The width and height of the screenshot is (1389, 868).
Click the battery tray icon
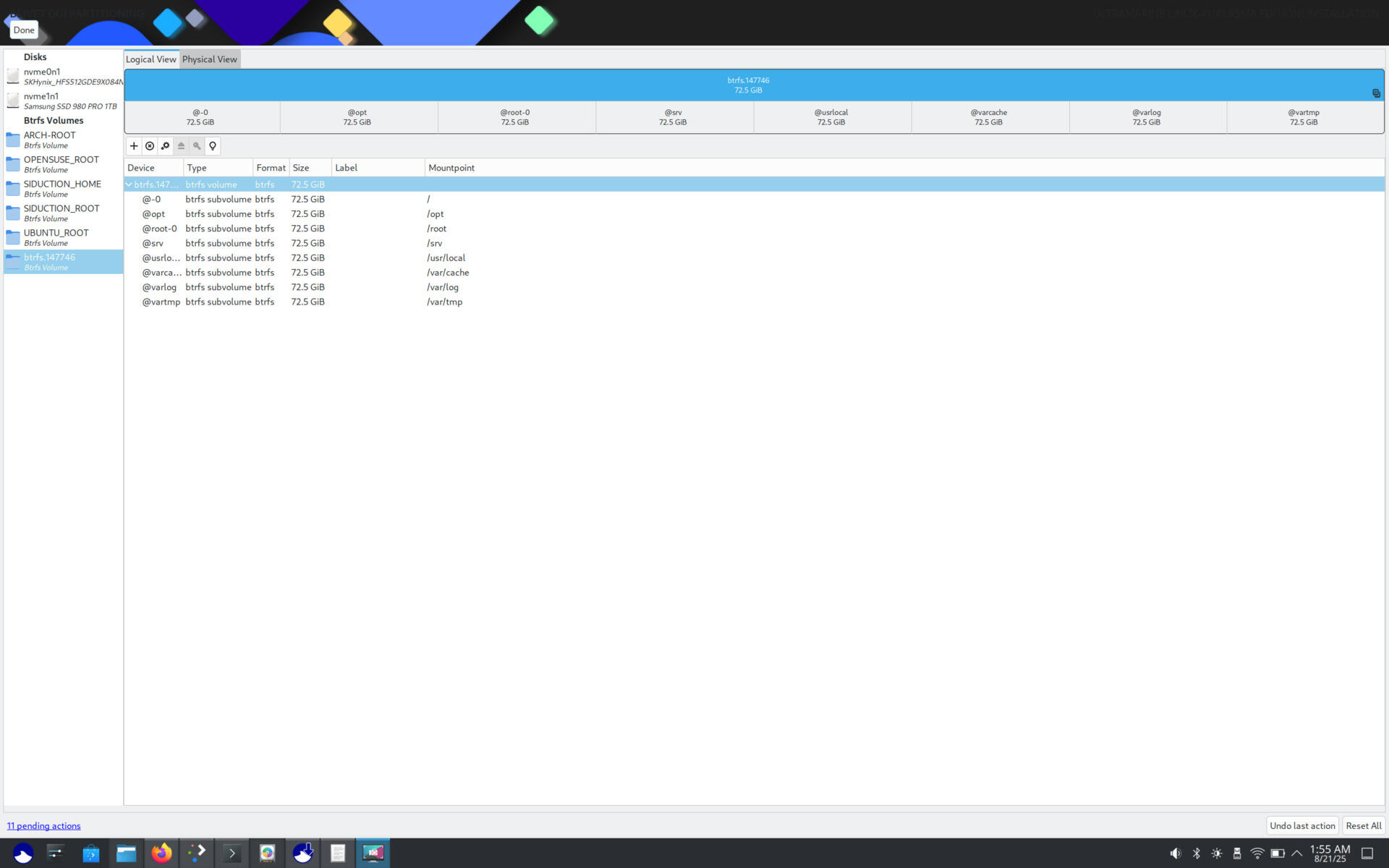1278,854
